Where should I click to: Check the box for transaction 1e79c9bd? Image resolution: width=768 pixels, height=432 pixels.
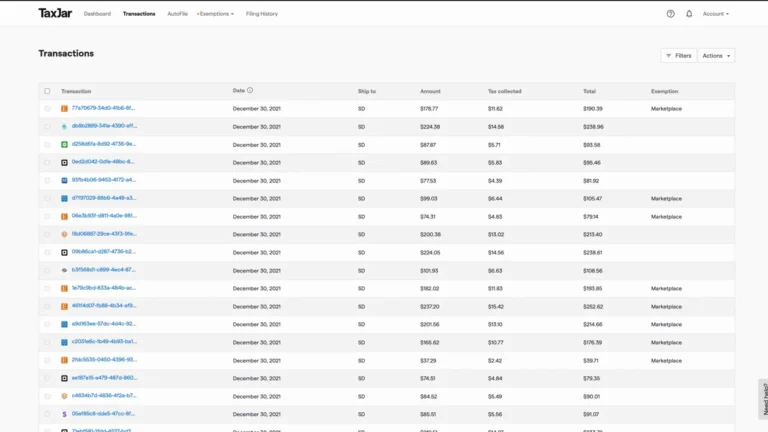click(47, 288)
